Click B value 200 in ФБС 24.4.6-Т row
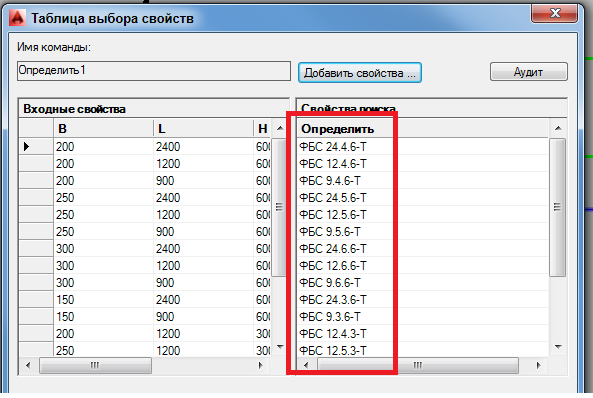Viewport: 593px width, 398px height. point(103,146)
